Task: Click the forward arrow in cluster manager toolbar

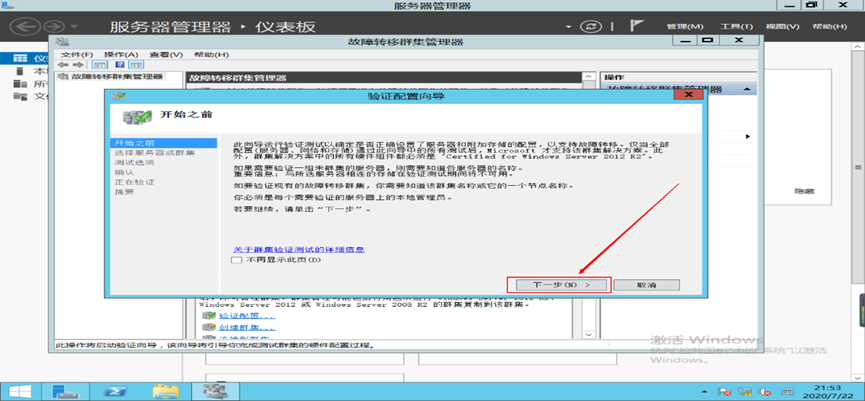Action: coord(78,65)
